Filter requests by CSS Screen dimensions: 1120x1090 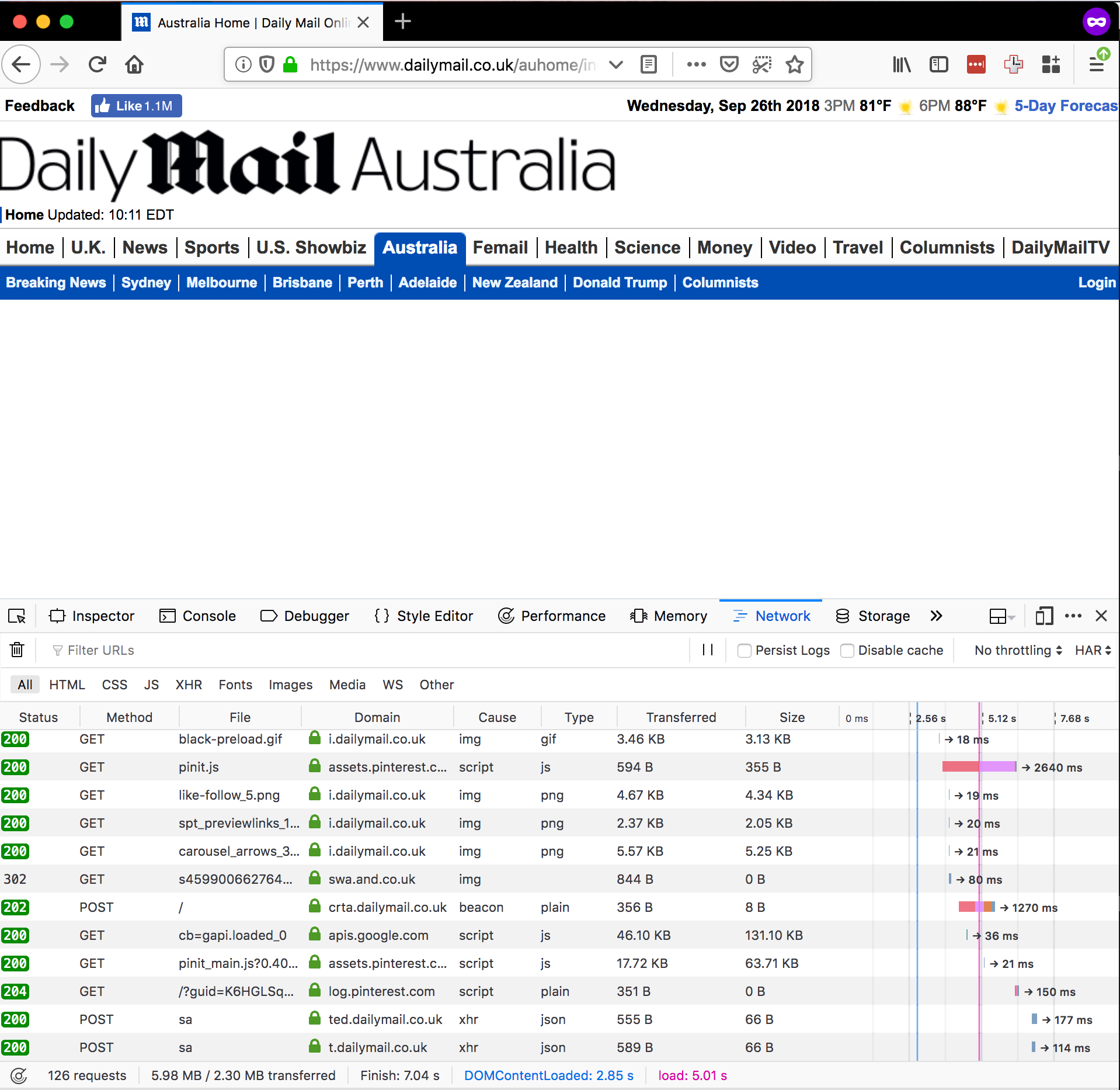click(x=114, y=685)
